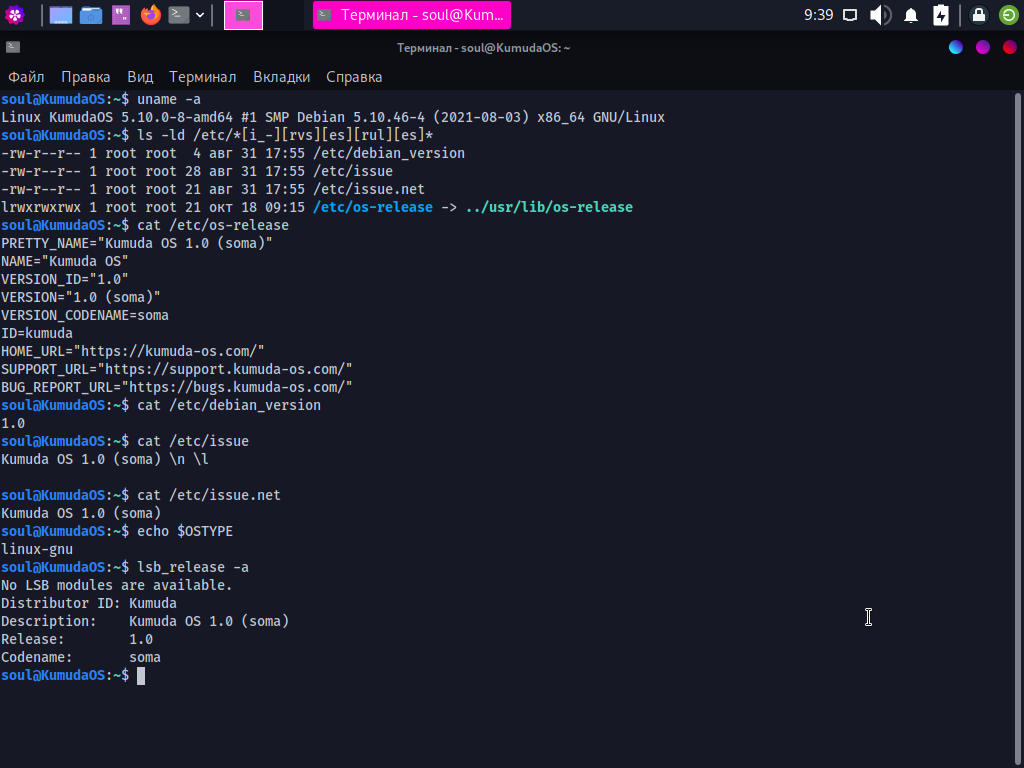The height and width of the screenshot is (768, 1024).
Task: Click the "../usr/lib/os-release" link target
Action: click(549, 207)
